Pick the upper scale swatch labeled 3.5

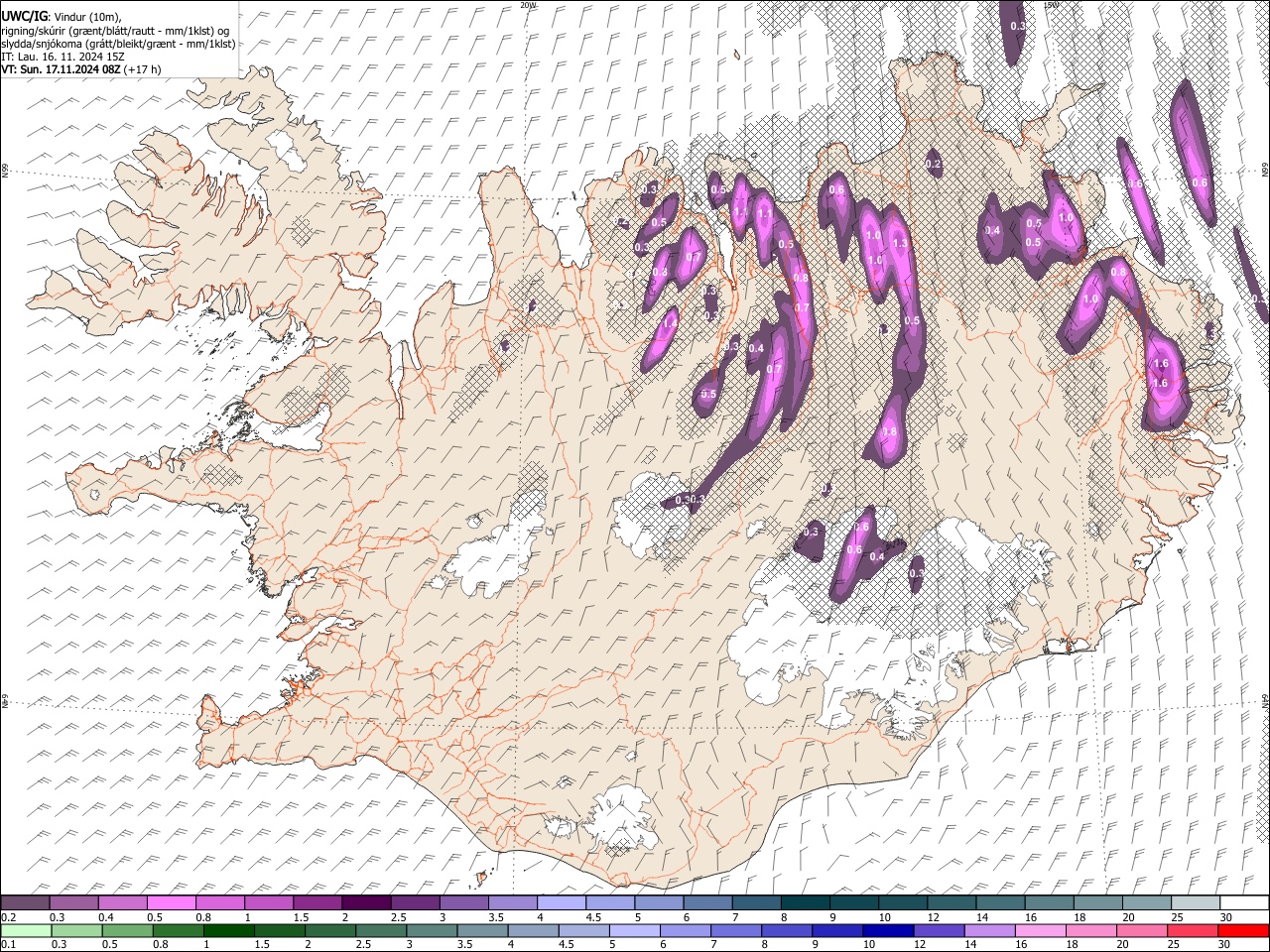click(x=512, y=902)
